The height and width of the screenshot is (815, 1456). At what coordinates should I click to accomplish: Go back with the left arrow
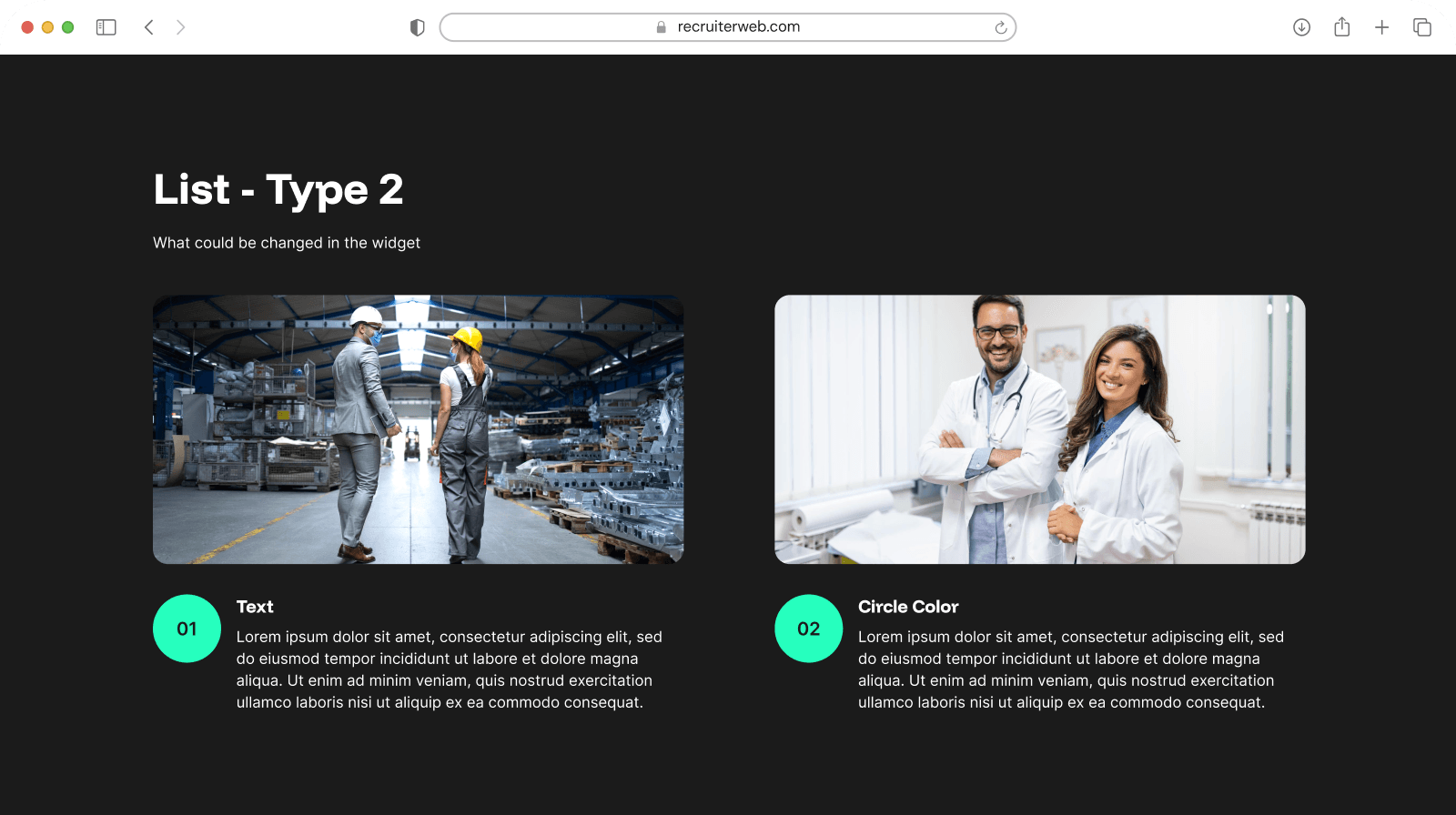pyautogui.click(x=149, y=27)
